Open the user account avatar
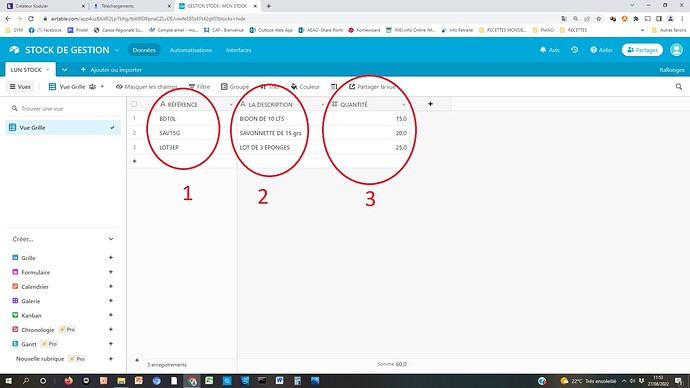This screenshot has width=690, height=388. click(x=676, y=50)
